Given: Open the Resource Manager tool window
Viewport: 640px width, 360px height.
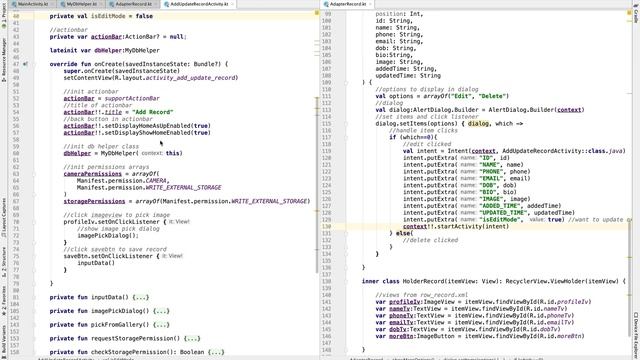Looking at the screenshot, I should coord(4,60).
